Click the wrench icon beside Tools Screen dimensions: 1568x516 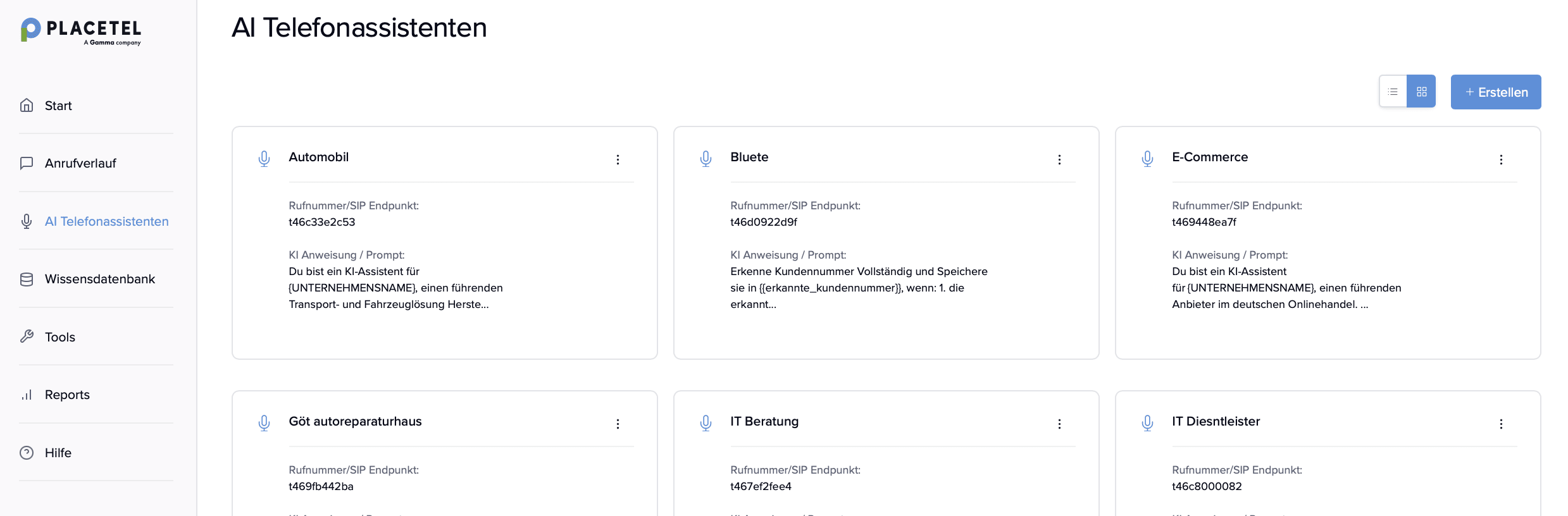[x=27, y=336]
